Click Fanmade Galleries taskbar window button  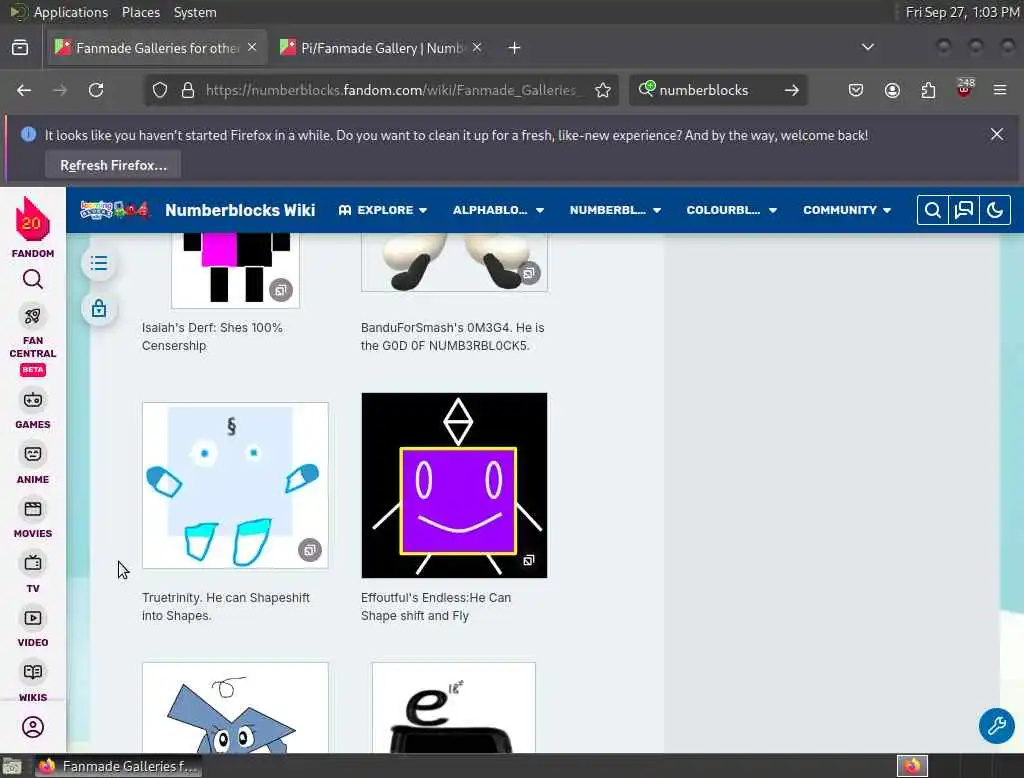point(120,766)
